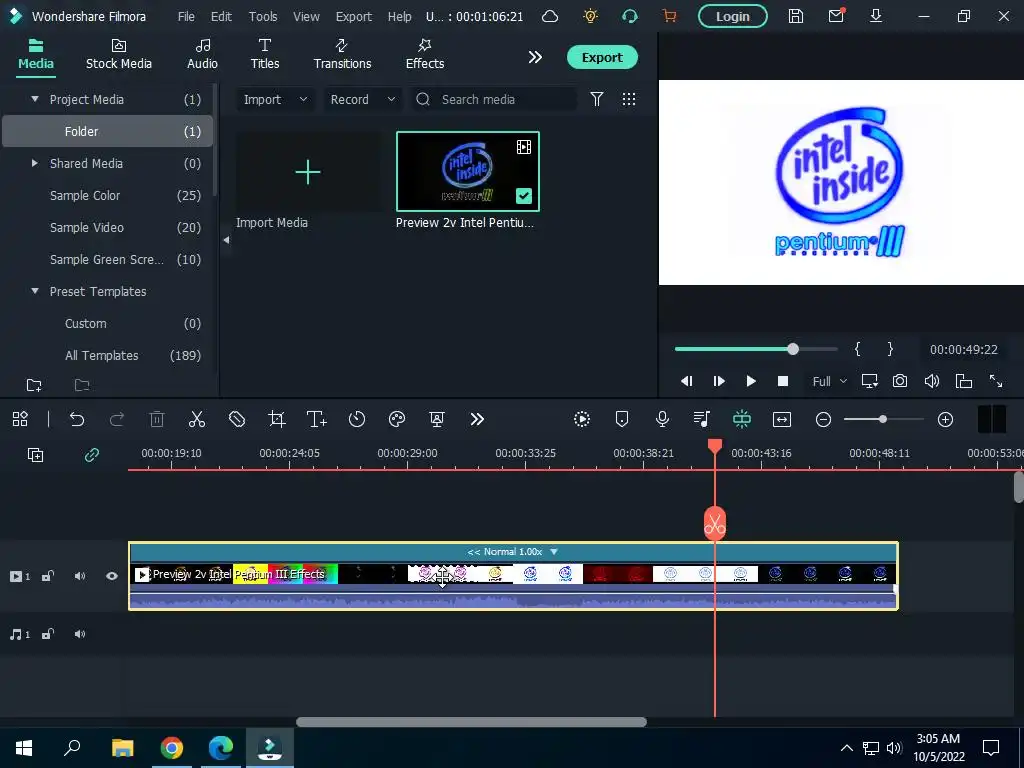The image size is (1024, 768).
Task: Open the File menu
Action: [186, 16]
